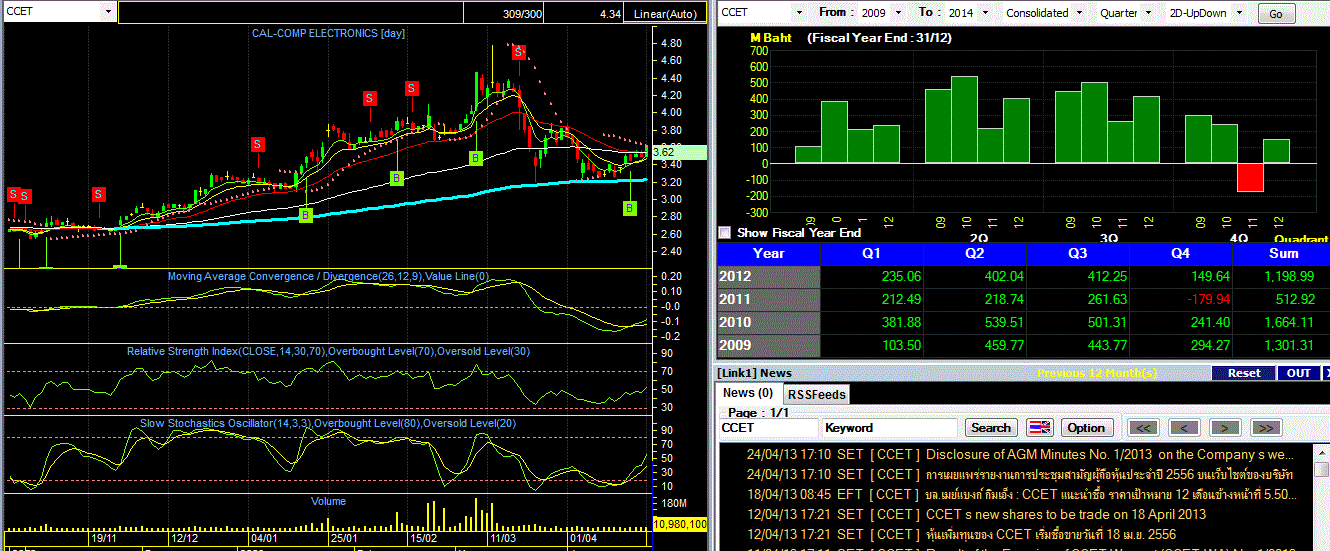
Task: Click the news Search button
Action: [991, 427]
